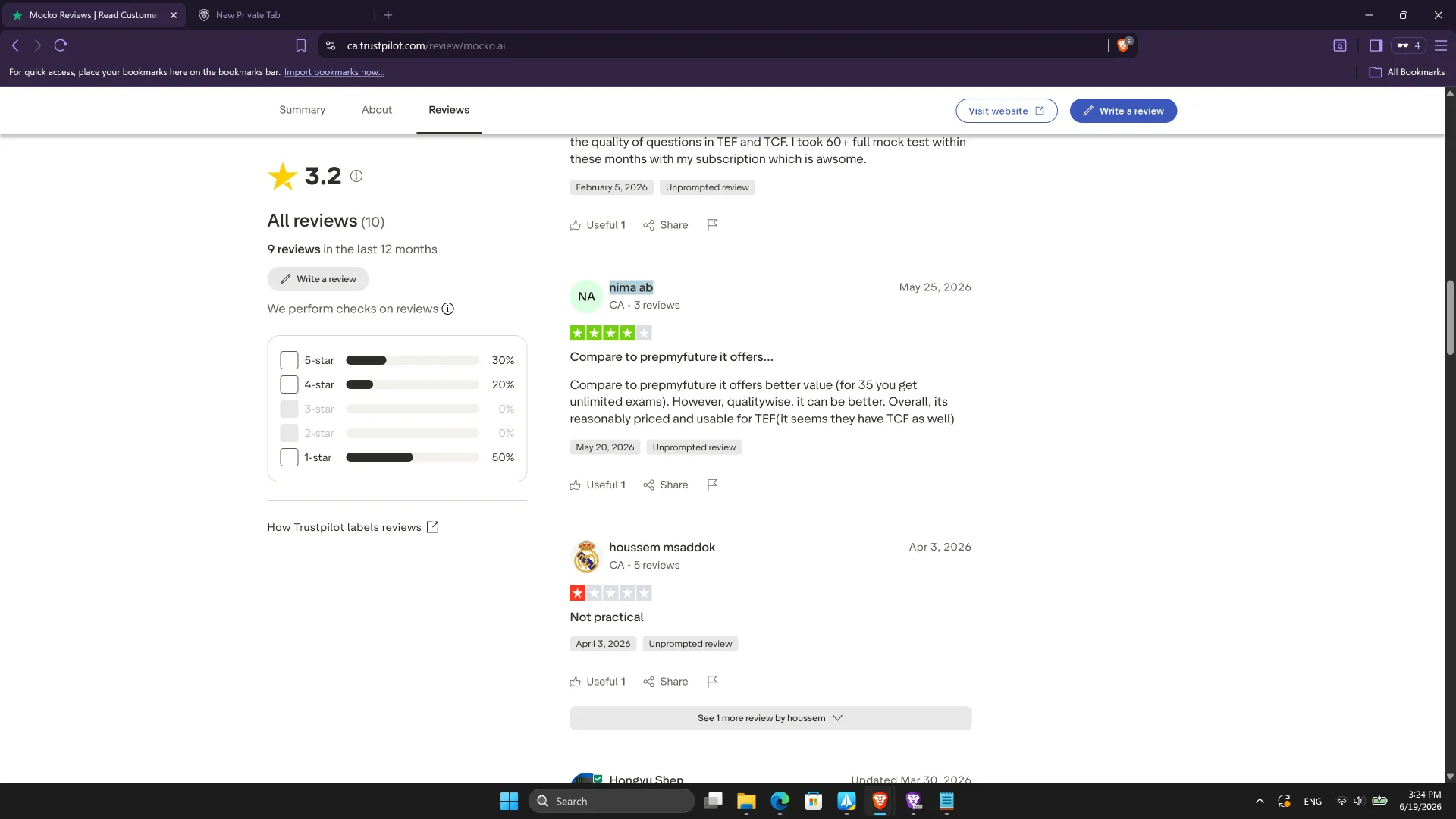Click houssem msaddok's Real Madrid avatar
This screenshot has height=819, width=1456.
[586, 557]
